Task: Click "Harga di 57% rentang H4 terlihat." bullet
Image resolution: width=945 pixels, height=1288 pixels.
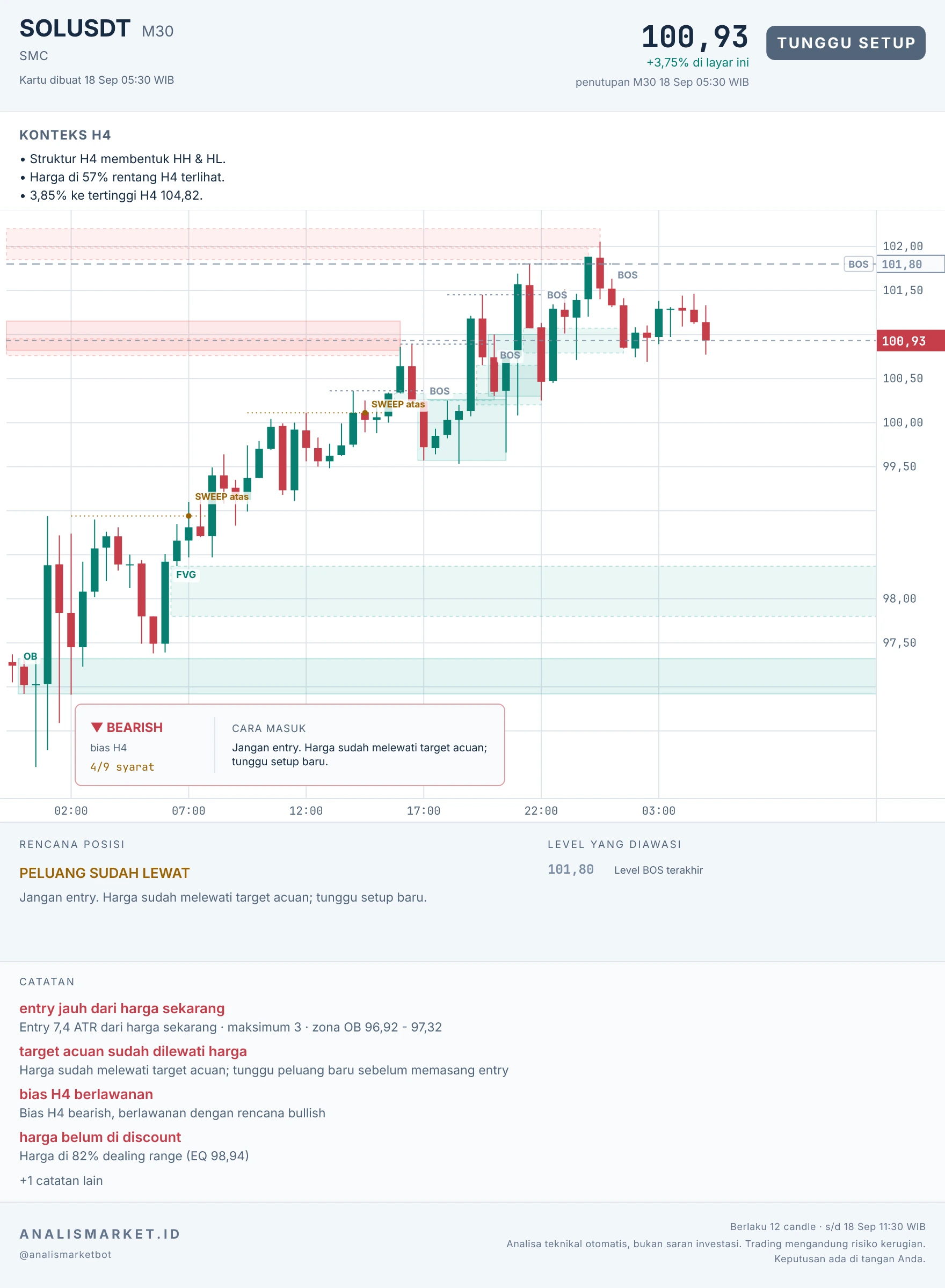Action: tap(122, 177)
